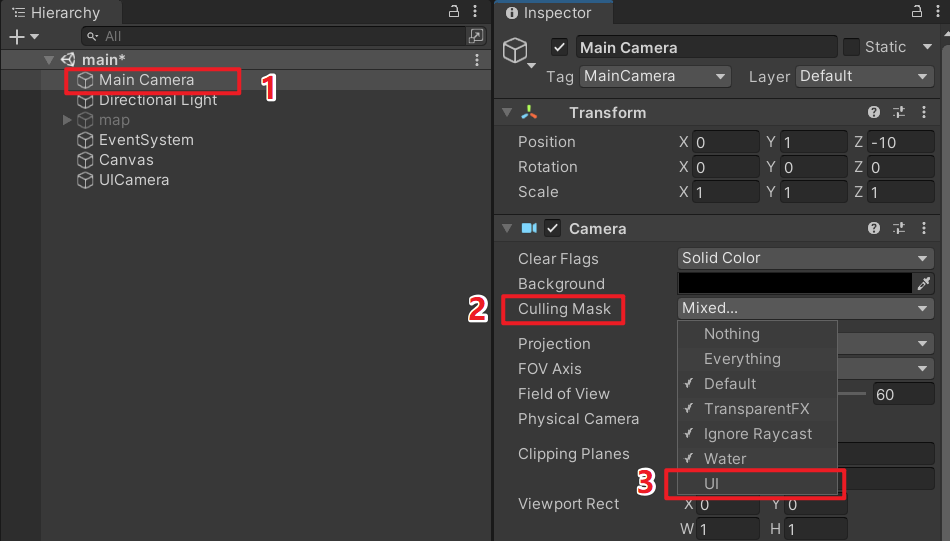
Task: Open Transform component help icon
Action: pyautogui.click(x=874, y=112)
